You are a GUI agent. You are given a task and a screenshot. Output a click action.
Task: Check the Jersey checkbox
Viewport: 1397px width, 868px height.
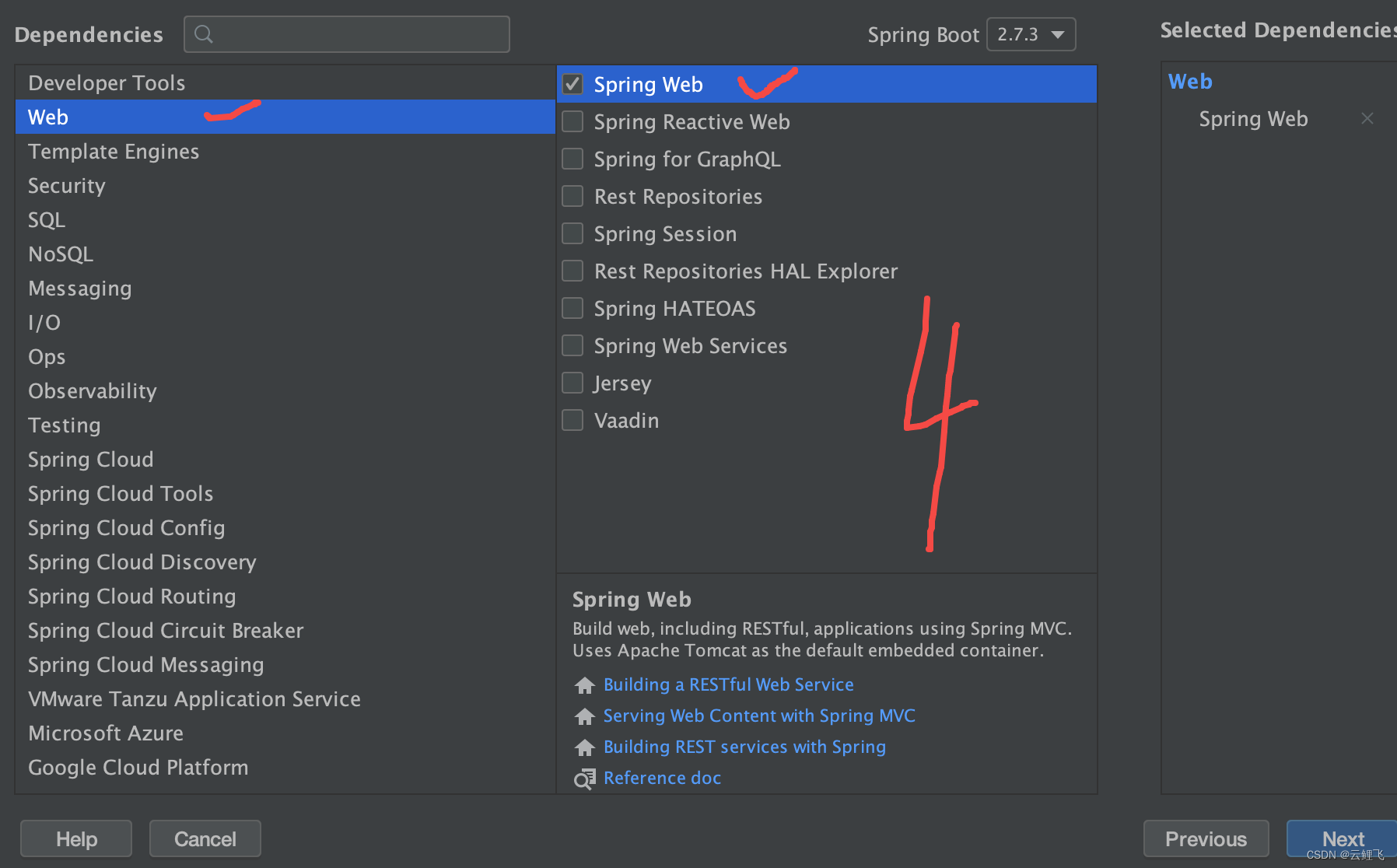click(x=572, y=383)
